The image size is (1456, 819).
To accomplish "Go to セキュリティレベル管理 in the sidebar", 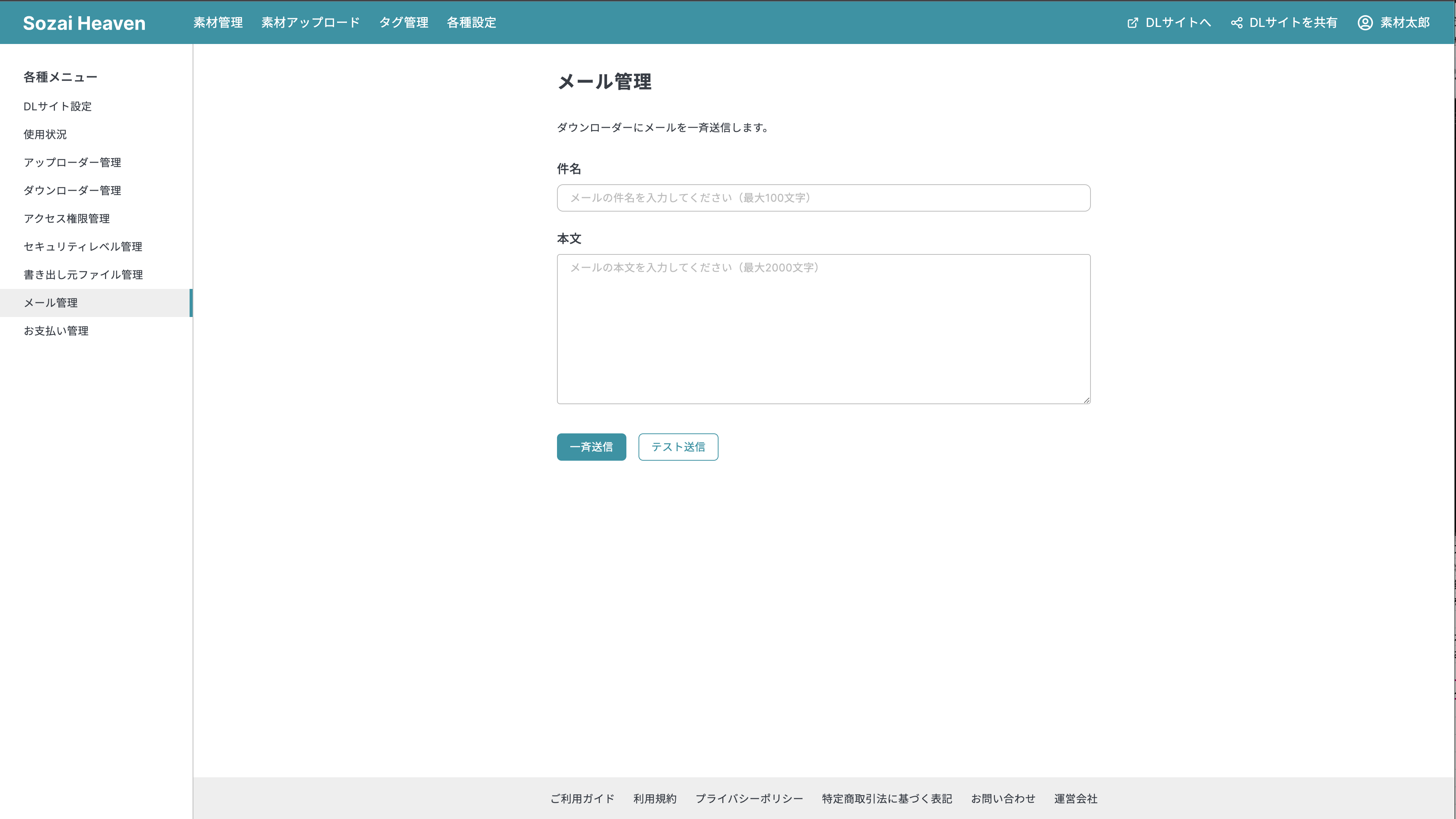I will click(83, 246).
